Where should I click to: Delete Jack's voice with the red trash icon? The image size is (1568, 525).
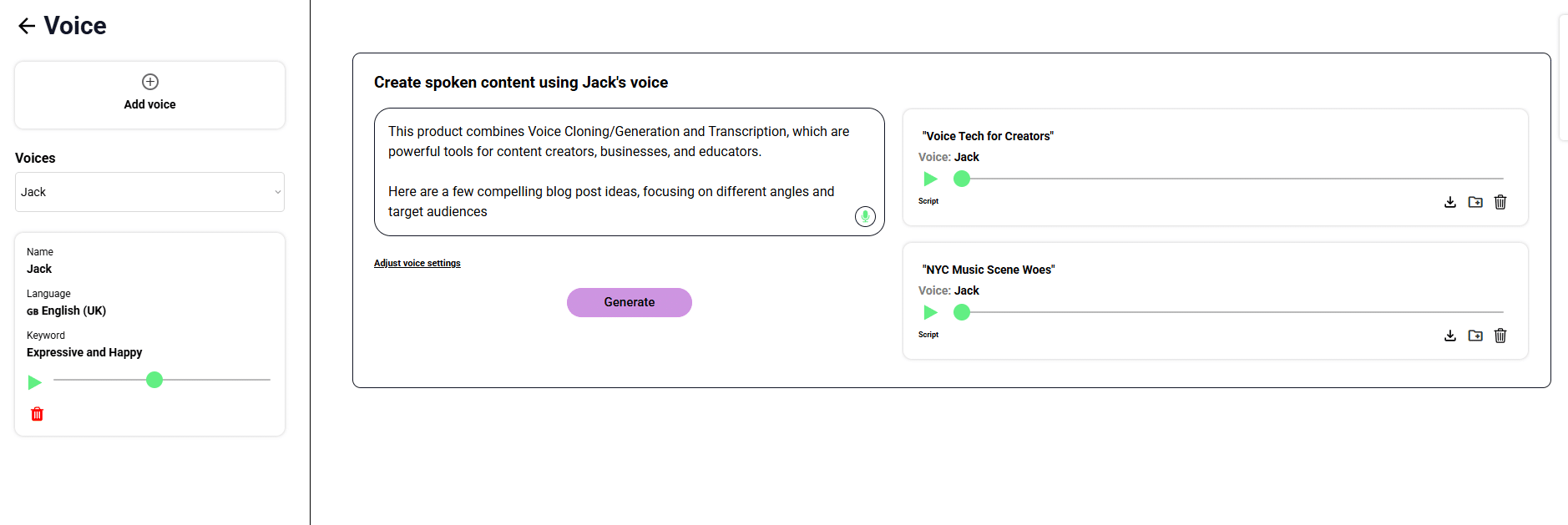(x=38, y=414)
